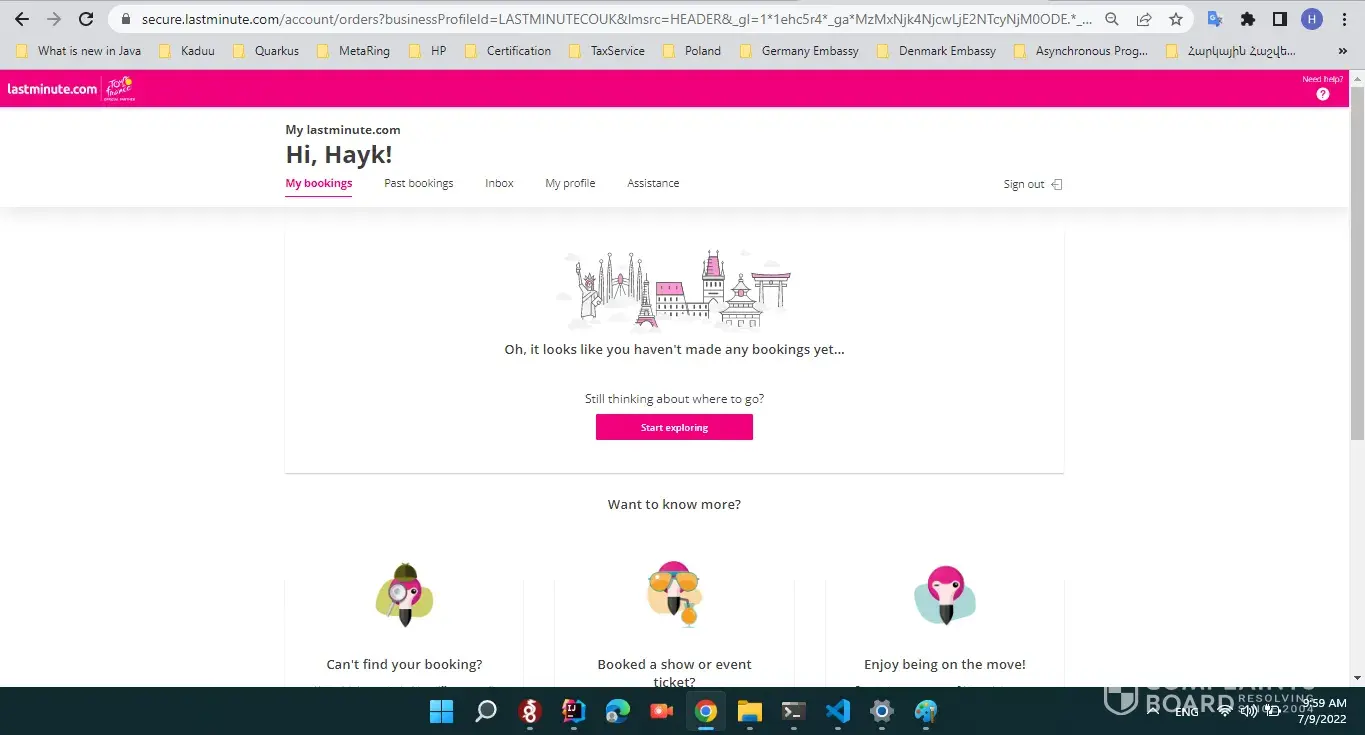Open Visual Studio Code from the taskbar
Viewport: 1365px width, 735px height.
point(837,711)
